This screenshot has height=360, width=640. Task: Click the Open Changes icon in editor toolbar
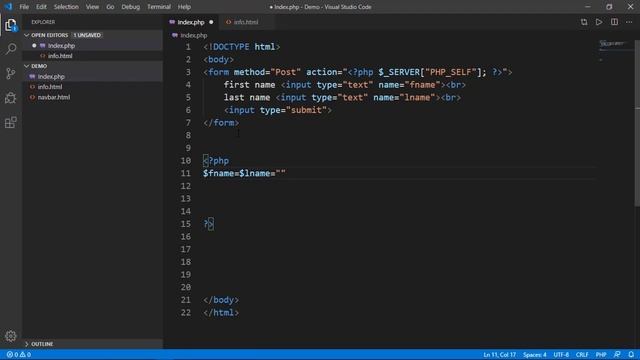coord(584,22)
